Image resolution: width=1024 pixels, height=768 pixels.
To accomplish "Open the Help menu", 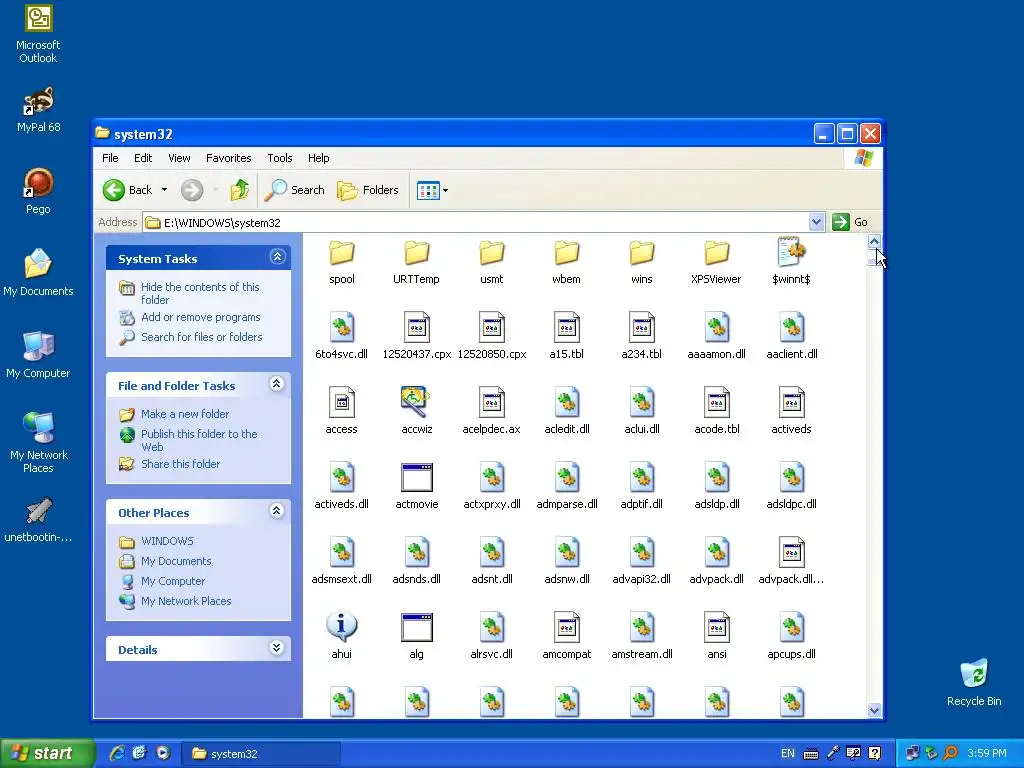I will (319, 158).
